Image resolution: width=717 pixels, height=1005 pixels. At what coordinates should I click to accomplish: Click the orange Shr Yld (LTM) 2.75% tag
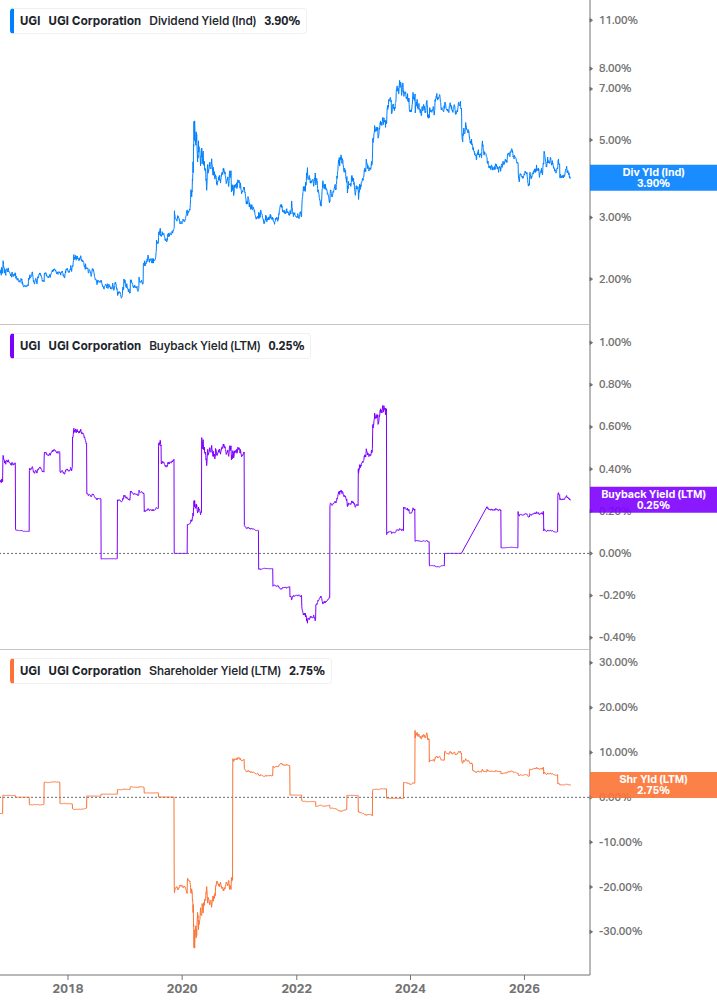[x=653, y=785]
